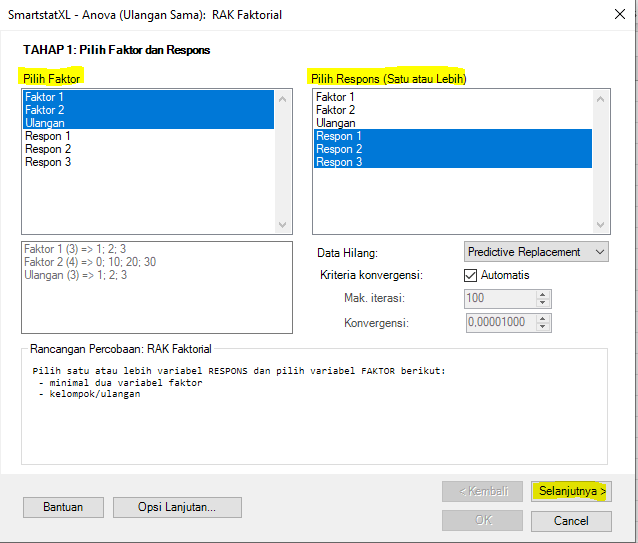Pick Respon 3 in Pilih Respons list
Viewport: 638px width, 543px height.
[339, 162]
